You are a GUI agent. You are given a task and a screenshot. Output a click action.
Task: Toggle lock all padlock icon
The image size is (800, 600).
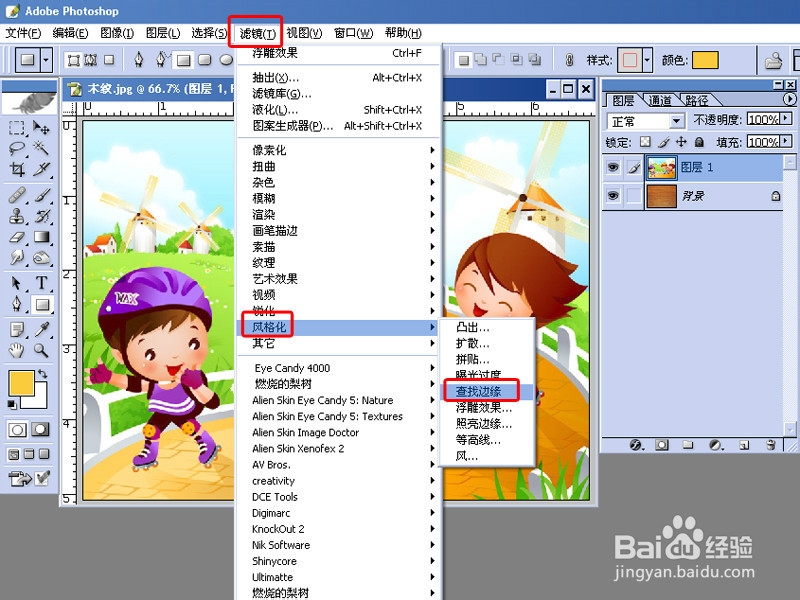(699, 141)
